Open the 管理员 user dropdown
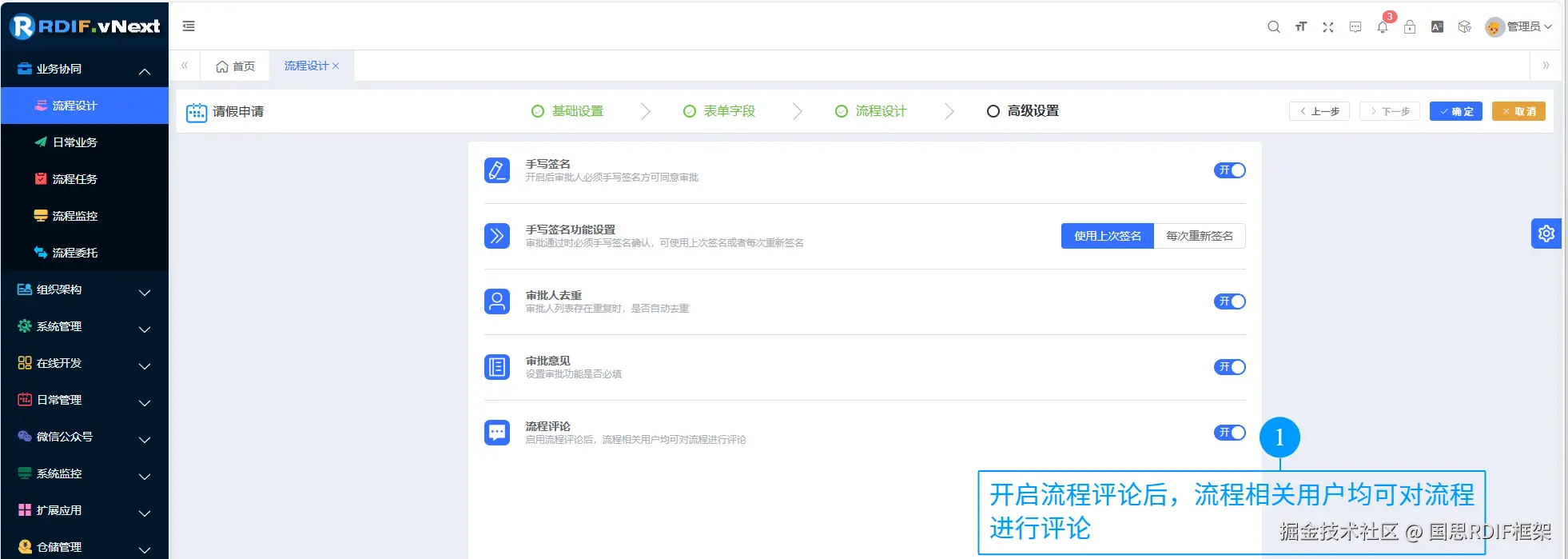The width and height of the screenshot is (1568, 559). tap(1518, 27)
